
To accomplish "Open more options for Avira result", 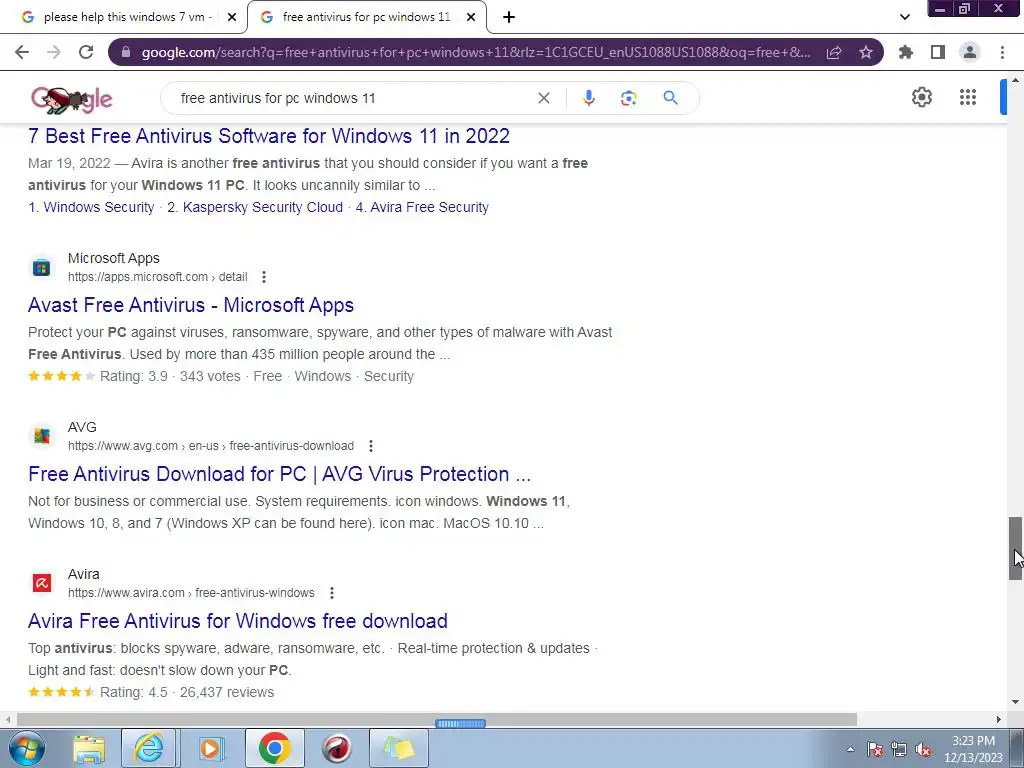I will [x=332, y=593].
